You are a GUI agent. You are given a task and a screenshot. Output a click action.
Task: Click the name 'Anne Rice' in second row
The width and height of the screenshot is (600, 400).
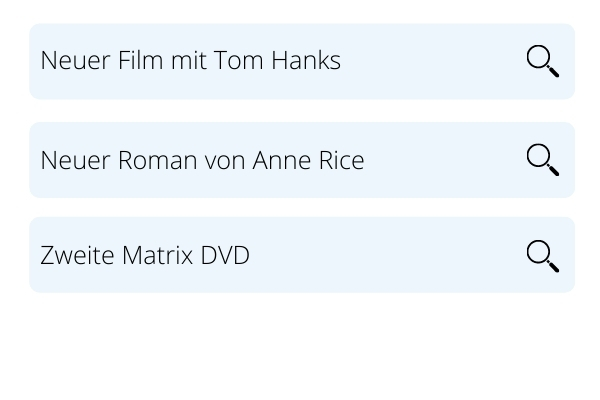coord(308,160)
